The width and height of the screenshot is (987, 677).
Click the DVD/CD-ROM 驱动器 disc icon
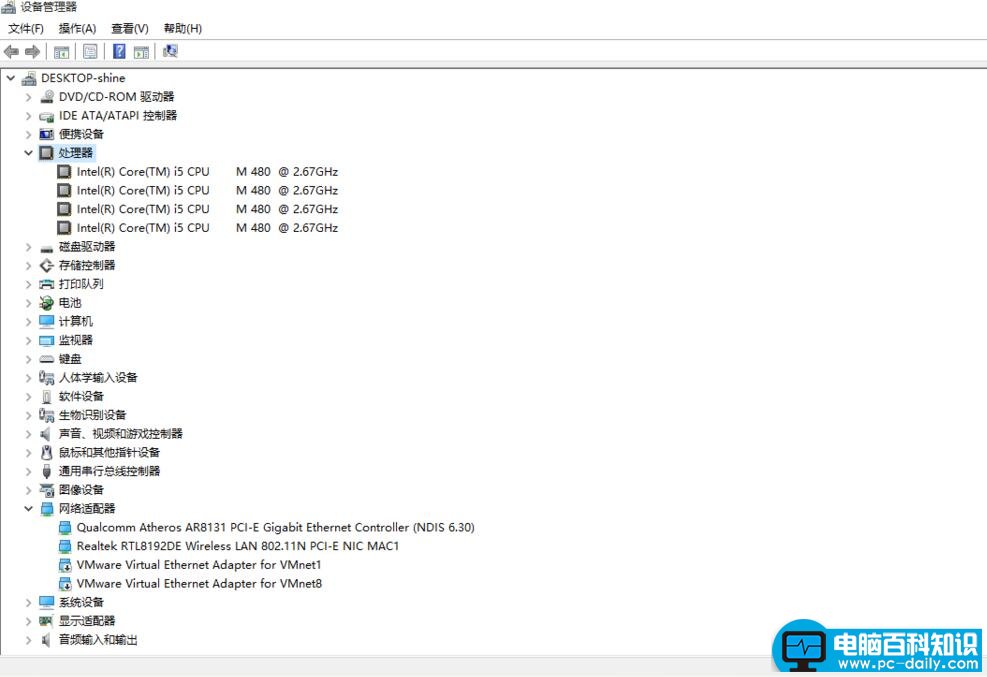[x=46, y=97]
